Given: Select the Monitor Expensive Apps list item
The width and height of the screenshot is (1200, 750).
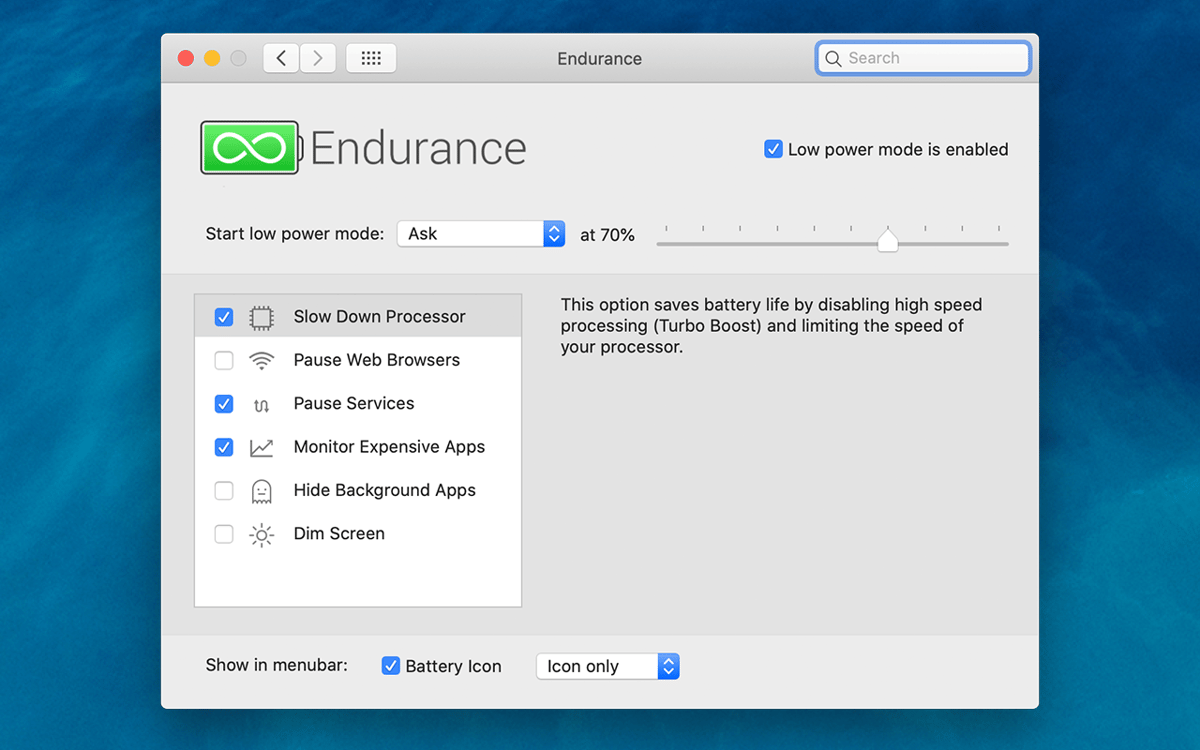Looking at the screenshot, I should coord(388,447).
